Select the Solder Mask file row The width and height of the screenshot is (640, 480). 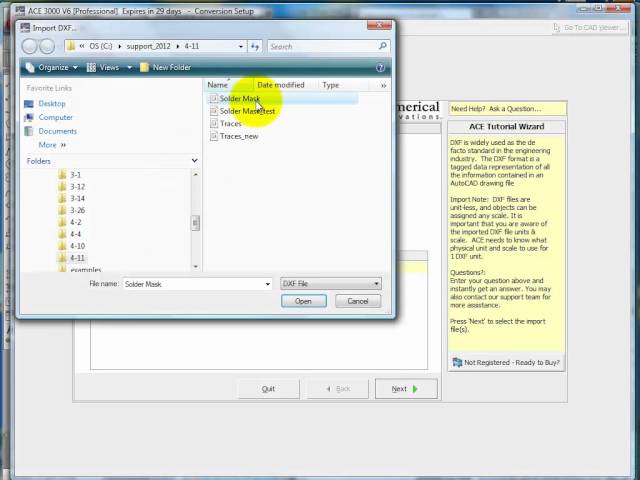click(282, 98)
